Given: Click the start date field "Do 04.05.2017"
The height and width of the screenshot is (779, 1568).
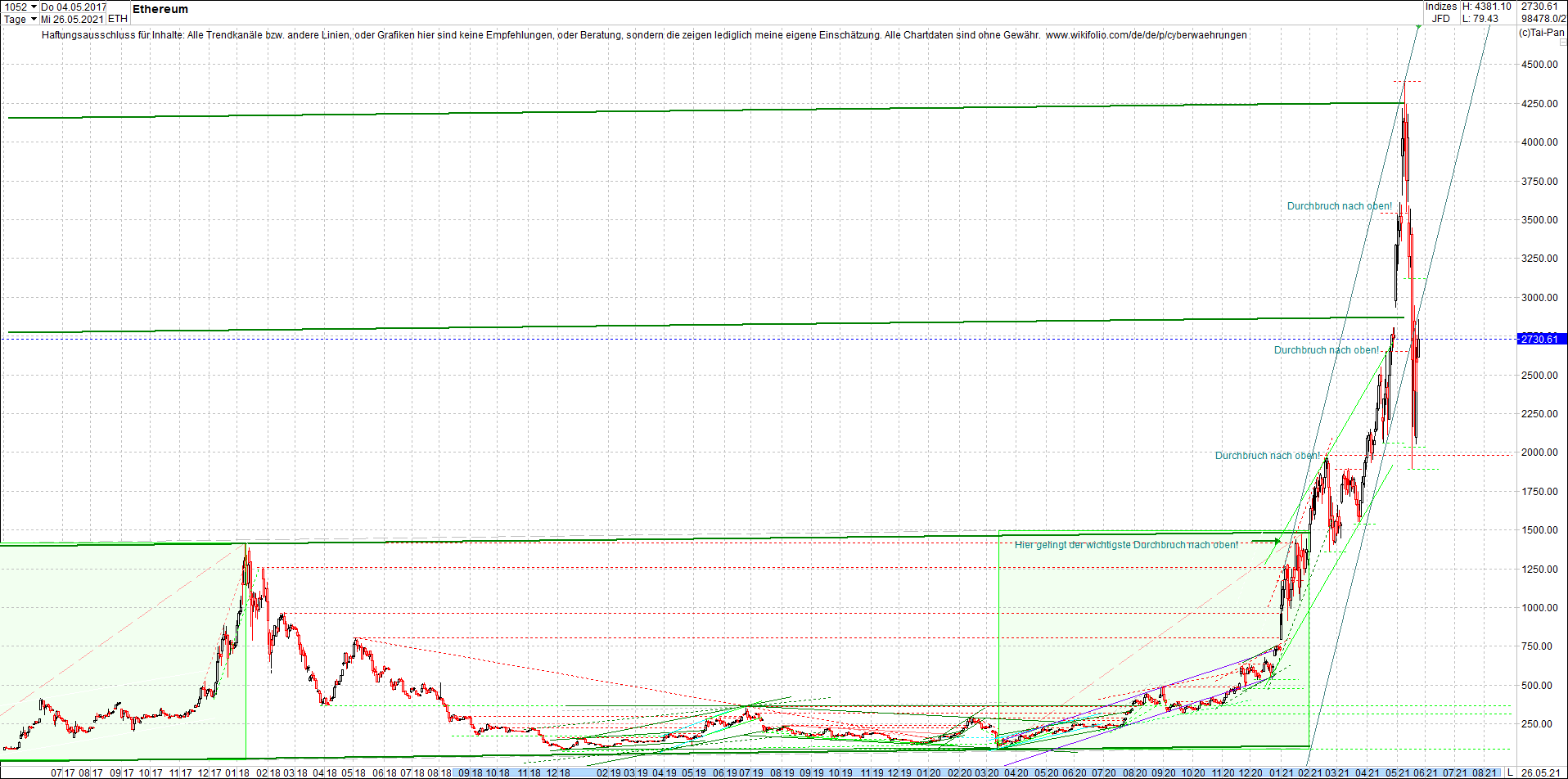Looking at the screenshot, I should tap(72, 7).
